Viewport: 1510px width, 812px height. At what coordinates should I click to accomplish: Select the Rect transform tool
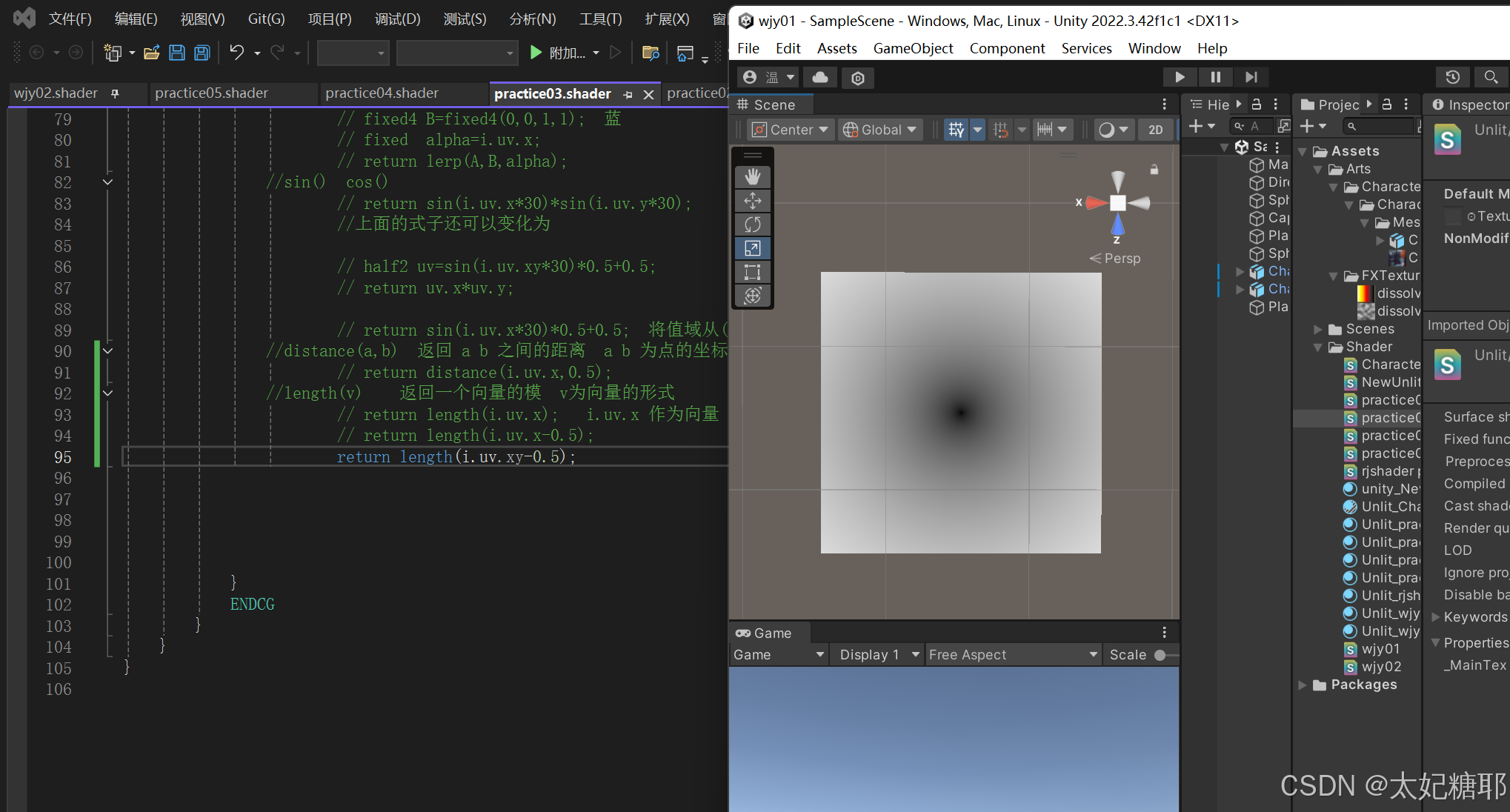tap(752, 272)
